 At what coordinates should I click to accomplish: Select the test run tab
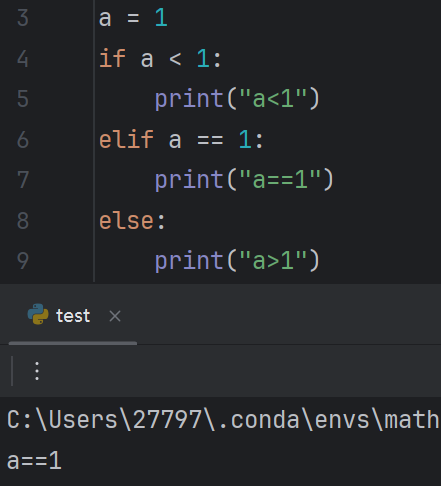[x=73, y=315]
